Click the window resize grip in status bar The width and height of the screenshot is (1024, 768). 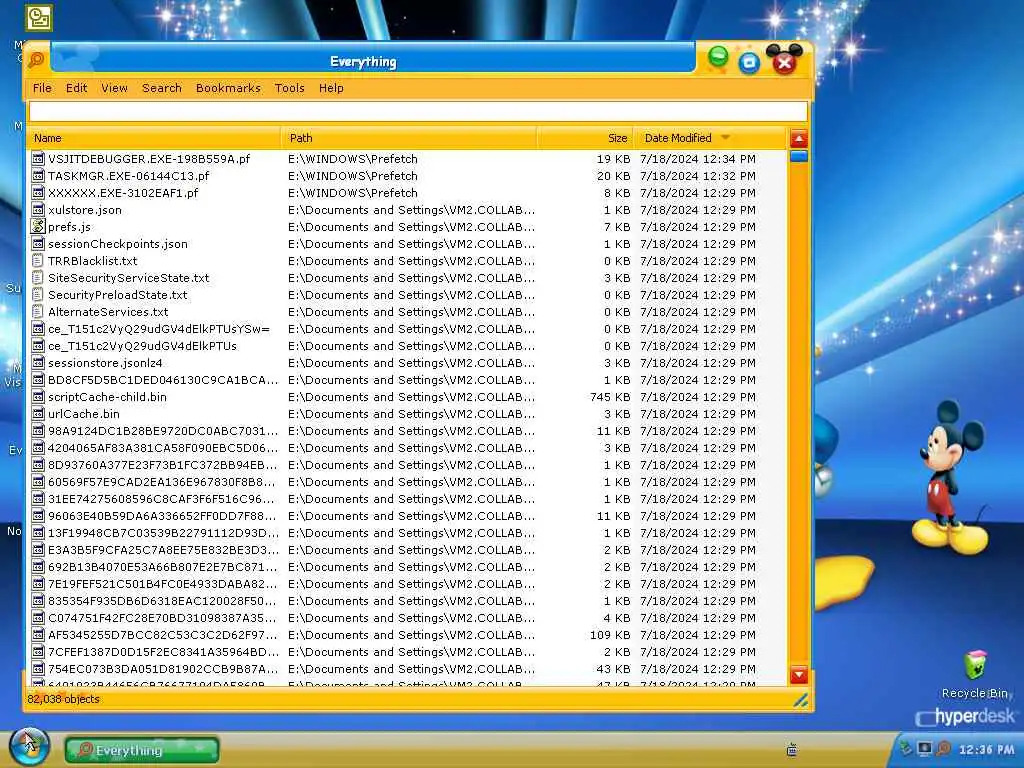(801, 700)
